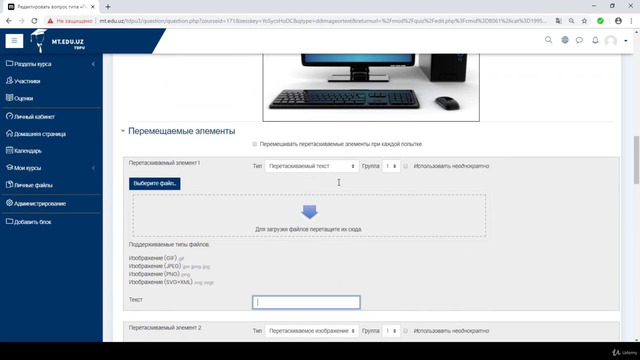
Task: Go back with browser back arrow
Action: coord(9,21)
